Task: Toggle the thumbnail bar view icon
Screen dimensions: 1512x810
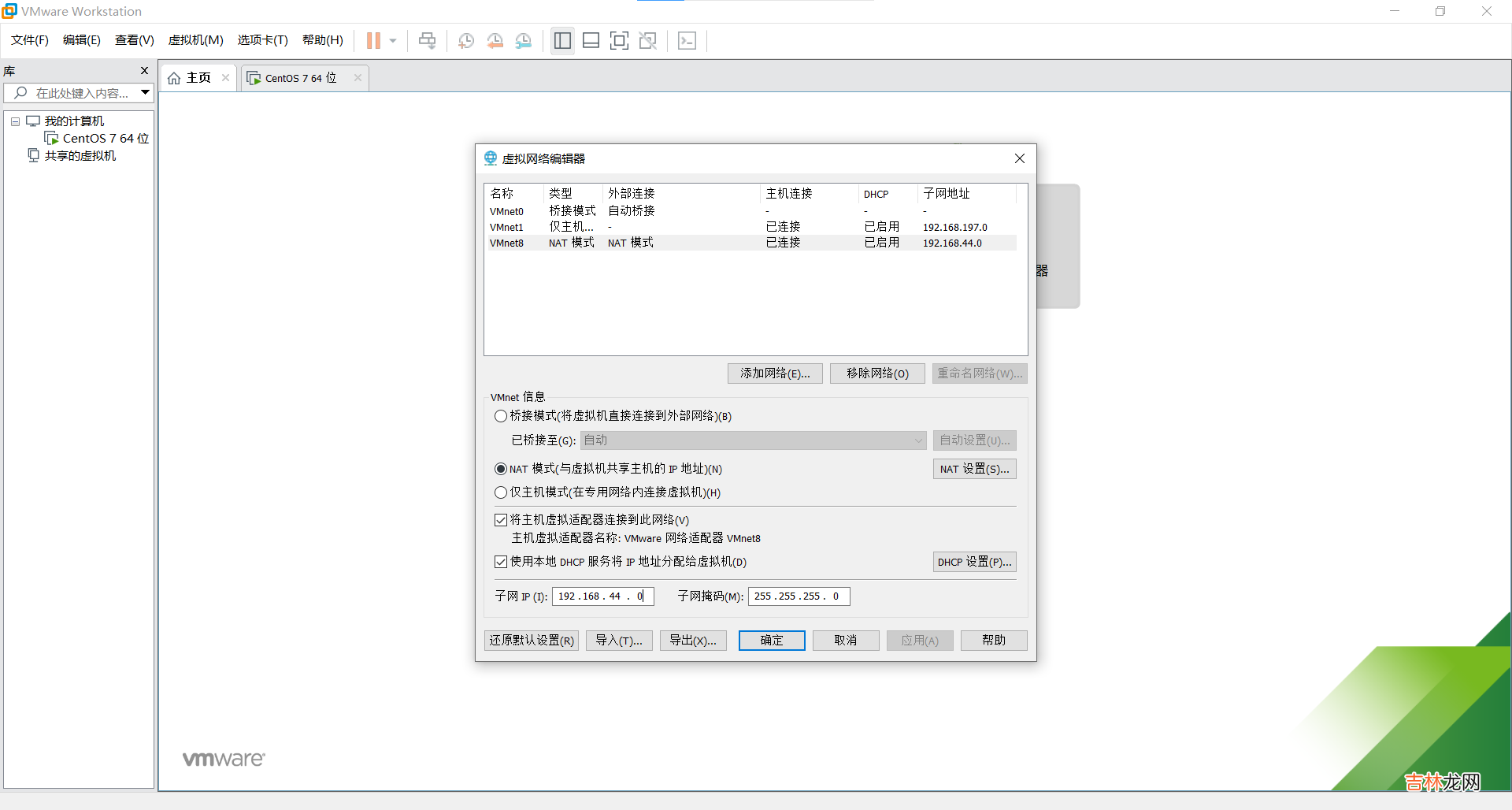Action: click(x=591, y=41)
